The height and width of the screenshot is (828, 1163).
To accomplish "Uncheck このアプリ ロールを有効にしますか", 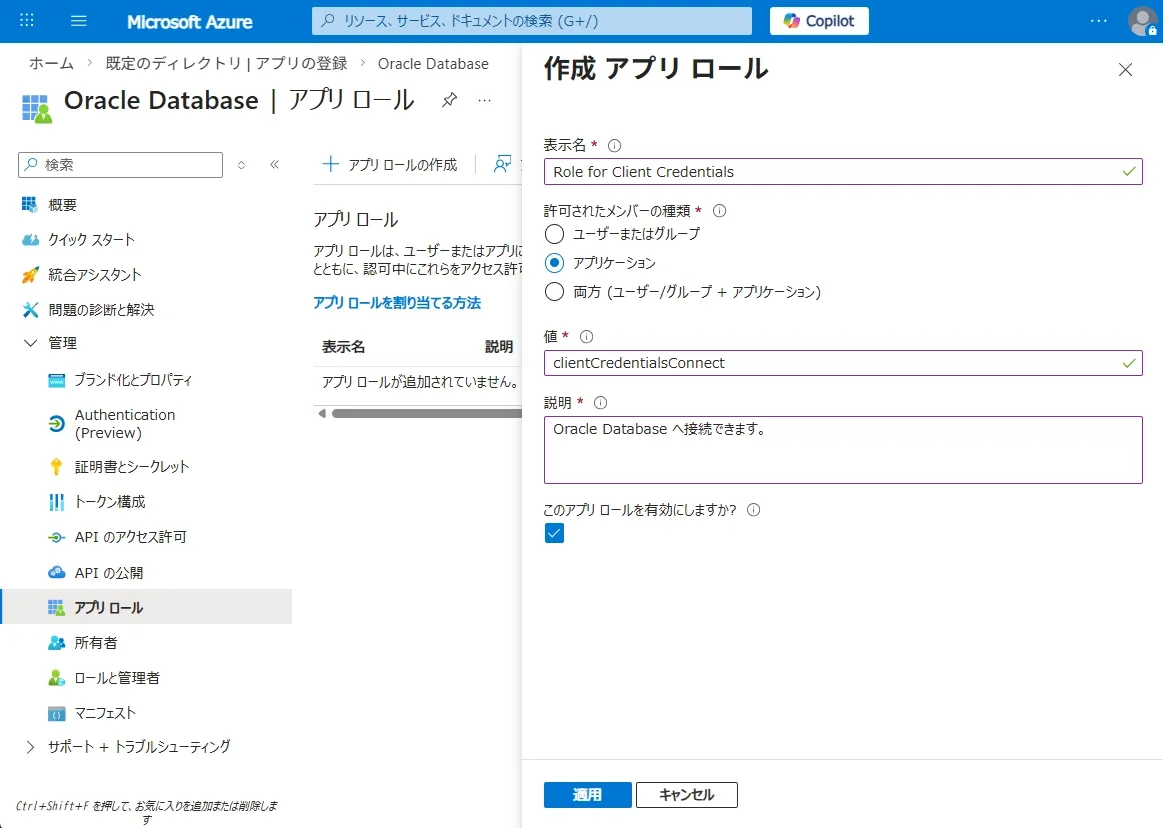I will (x=554, y=533).
